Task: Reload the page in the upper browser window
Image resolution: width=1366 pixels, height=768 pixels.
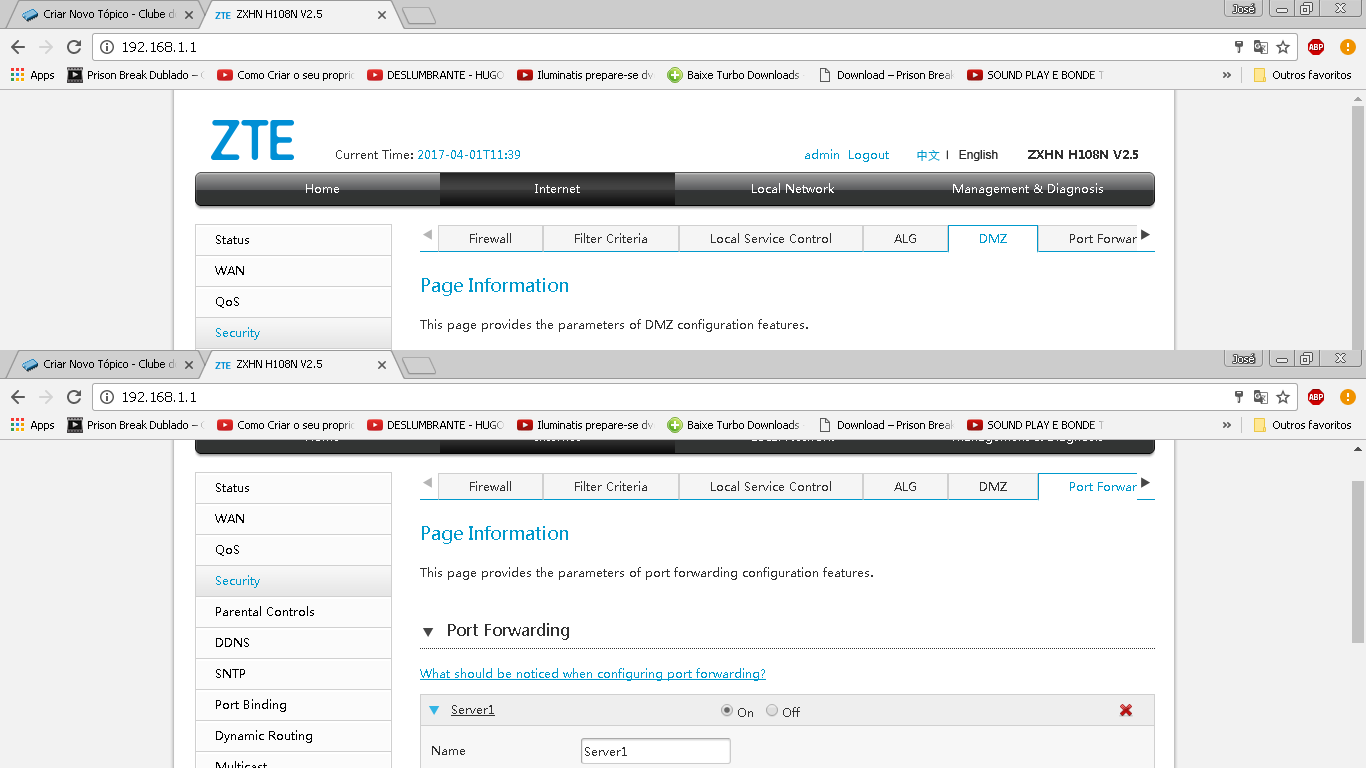Action: point(73,47)
